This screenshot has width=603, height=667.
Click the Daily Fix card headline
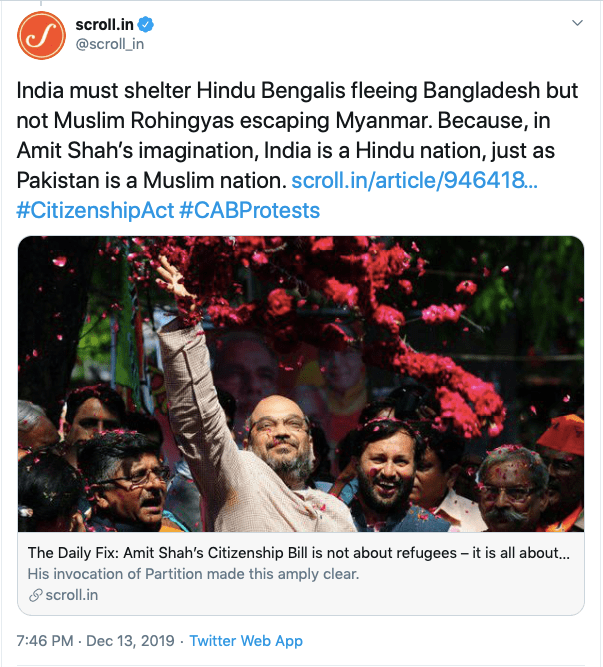pos(298,553)
